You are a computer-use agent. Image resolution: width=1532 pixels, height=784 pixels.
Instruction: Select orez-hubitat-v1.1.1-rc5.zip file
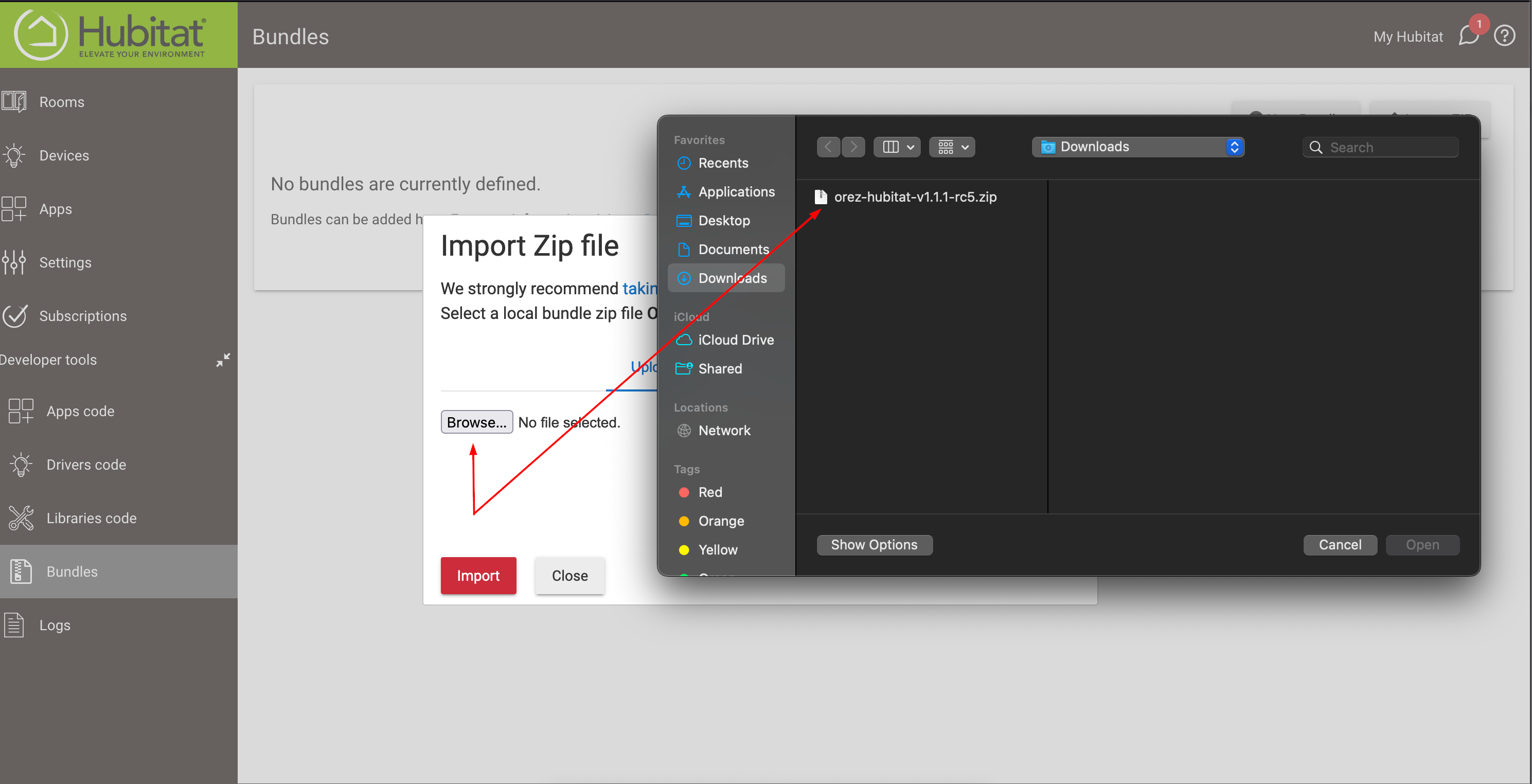(x=915, y=197)
